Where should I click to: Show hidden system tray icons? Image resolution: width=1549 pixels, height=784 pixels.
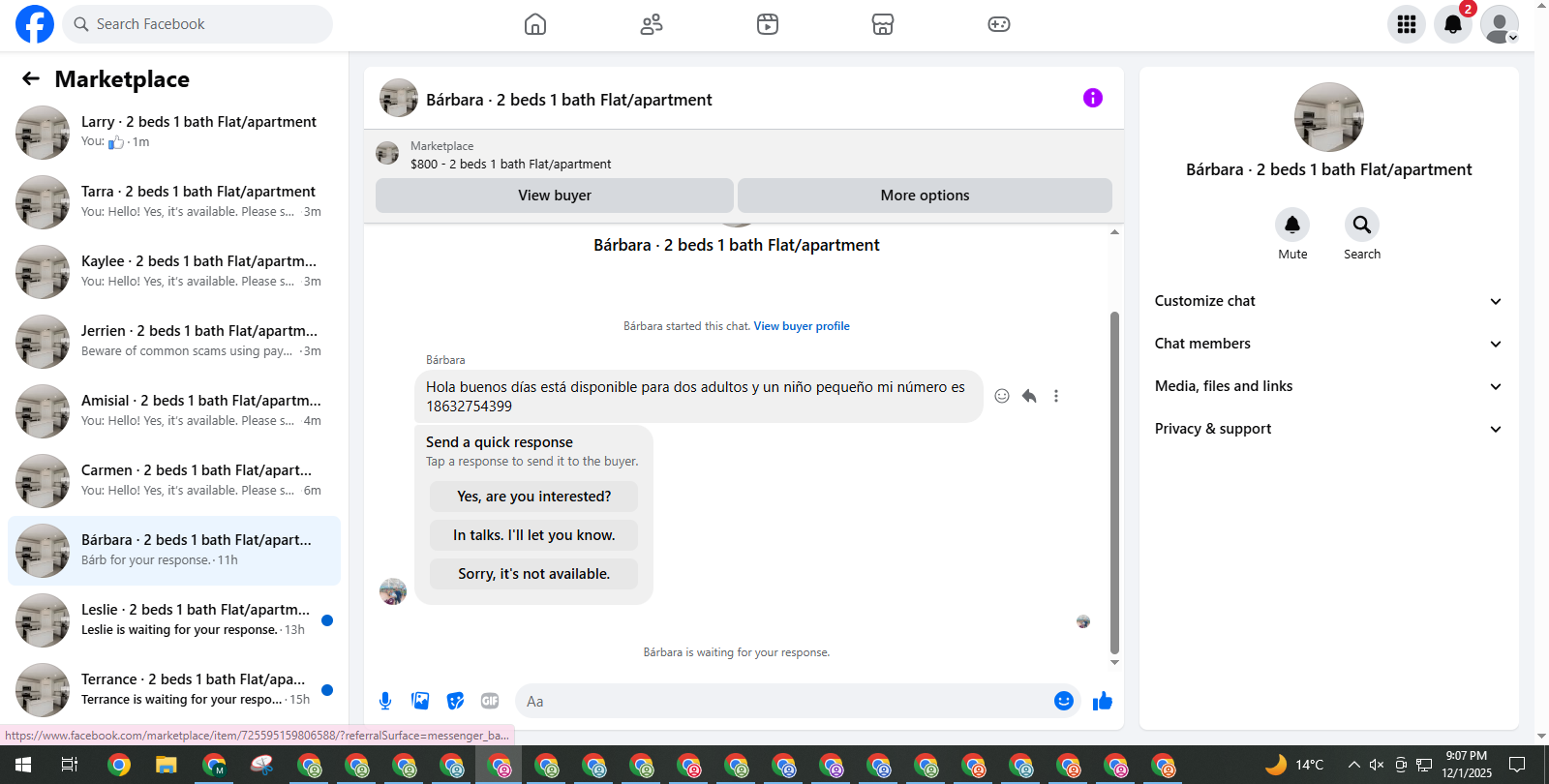[x=1353, y=765]
